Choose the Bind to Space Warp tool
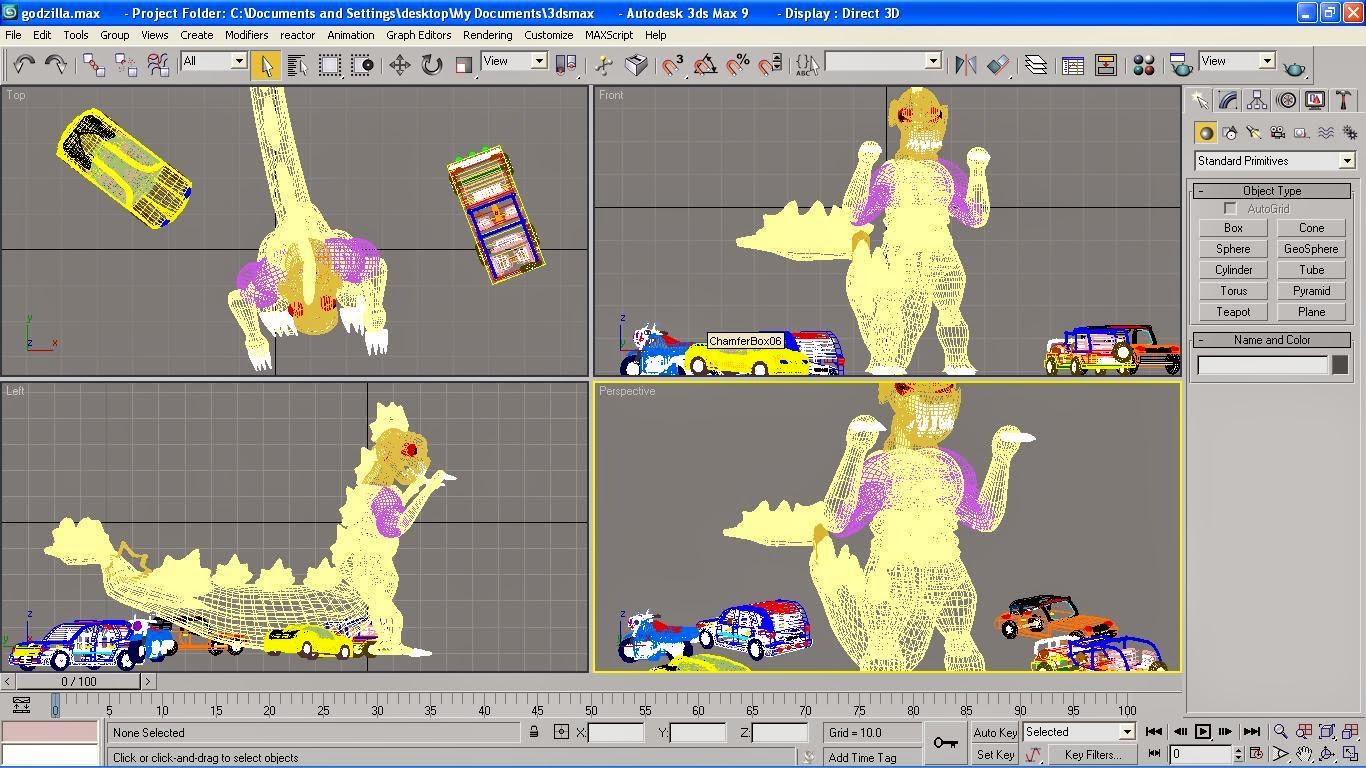 tap(158, 65)
